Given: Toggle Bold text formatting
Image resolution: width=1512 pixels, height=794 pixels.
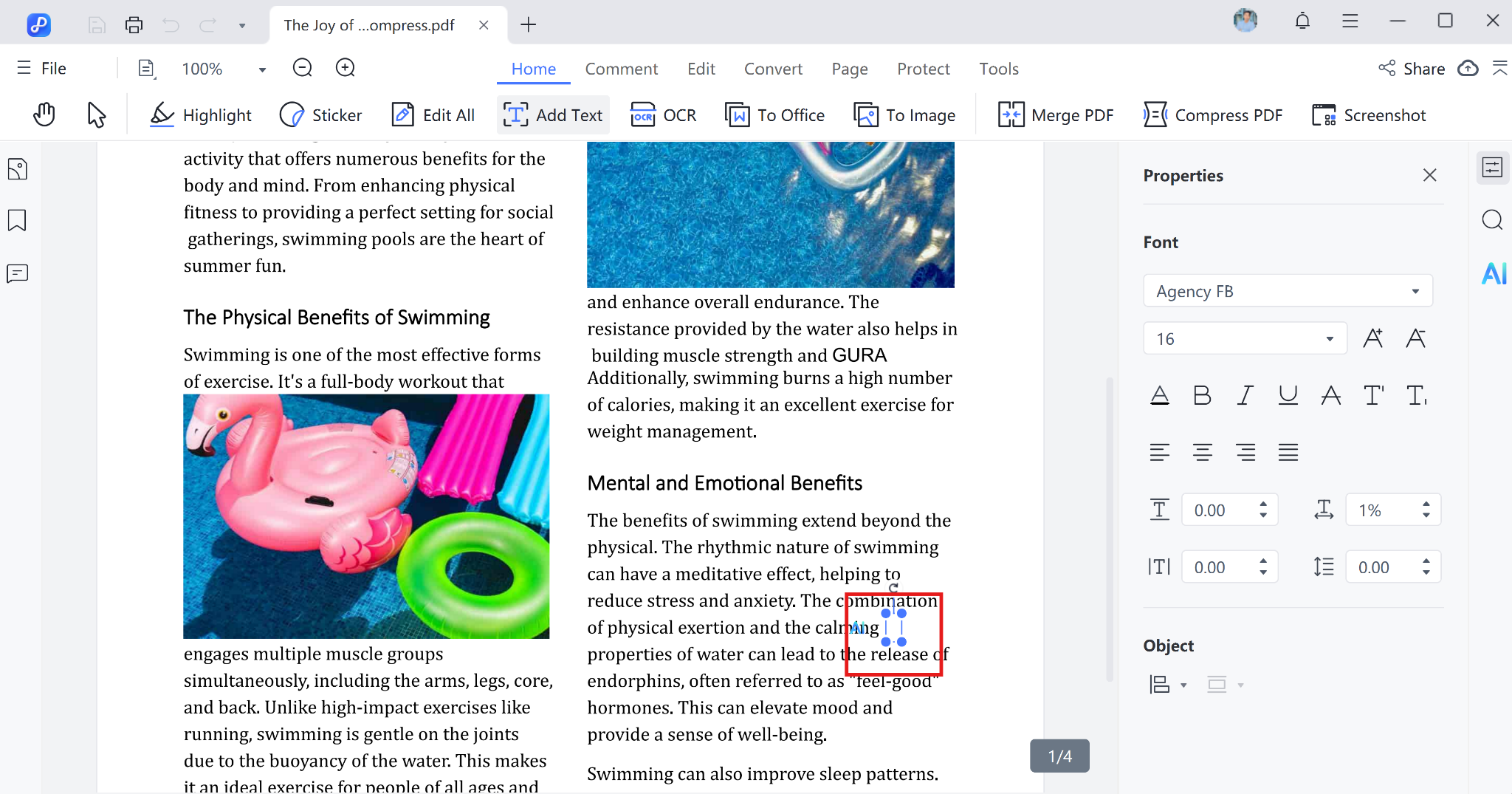Looking at the screenshot, I should (1202, 396).
